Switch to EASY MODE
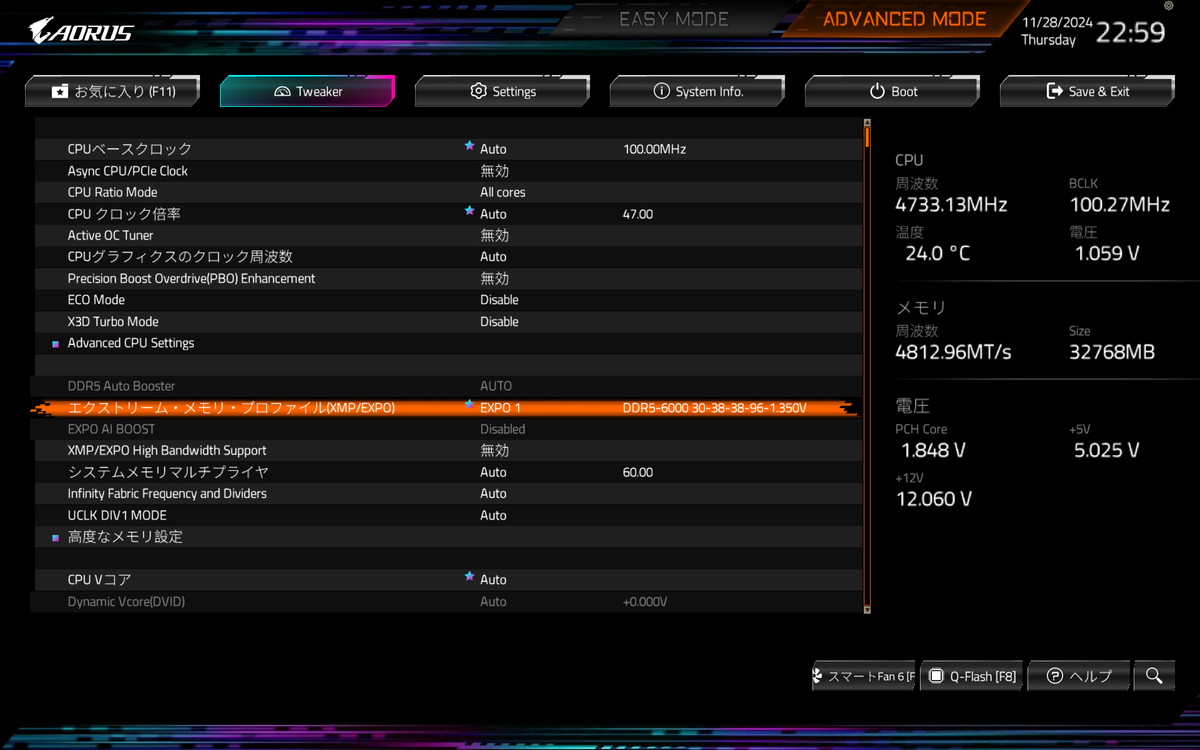1200x750 pixels. click(674, 19)
